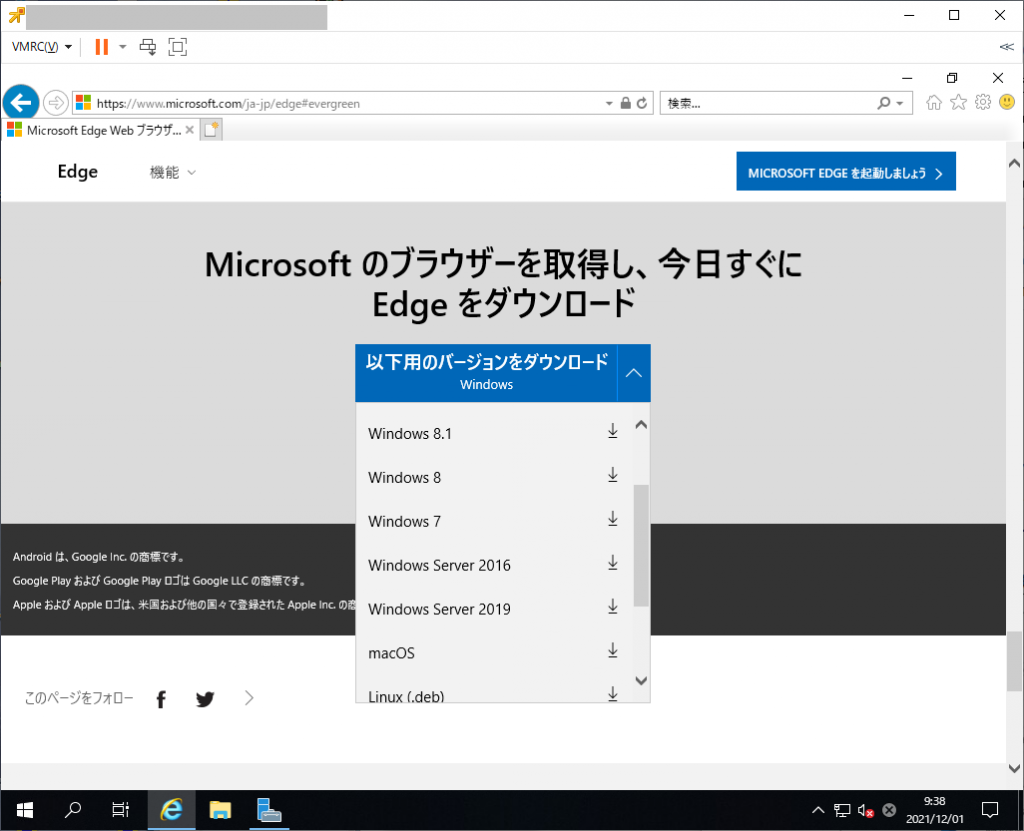
Task: Download Edge for Windows Server 2019 icon
Action: coord(613,606)
